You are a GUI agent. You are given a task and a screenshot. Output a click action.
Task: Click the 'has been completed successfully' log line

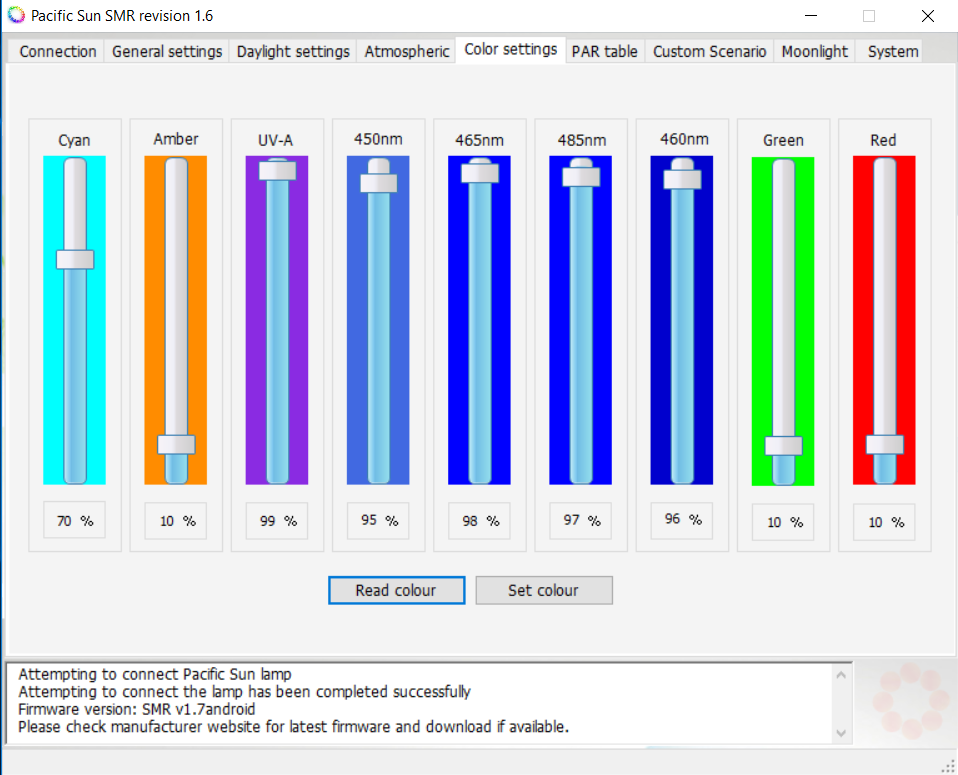(244, 692)
